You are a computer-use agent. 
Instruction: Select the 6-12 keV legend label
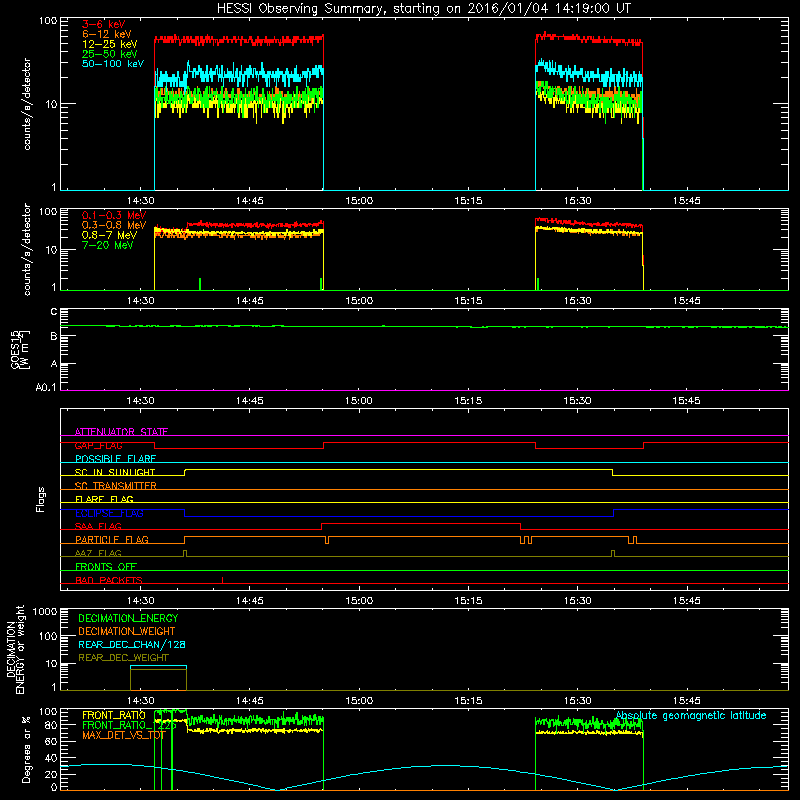click(x=106, y=34)
